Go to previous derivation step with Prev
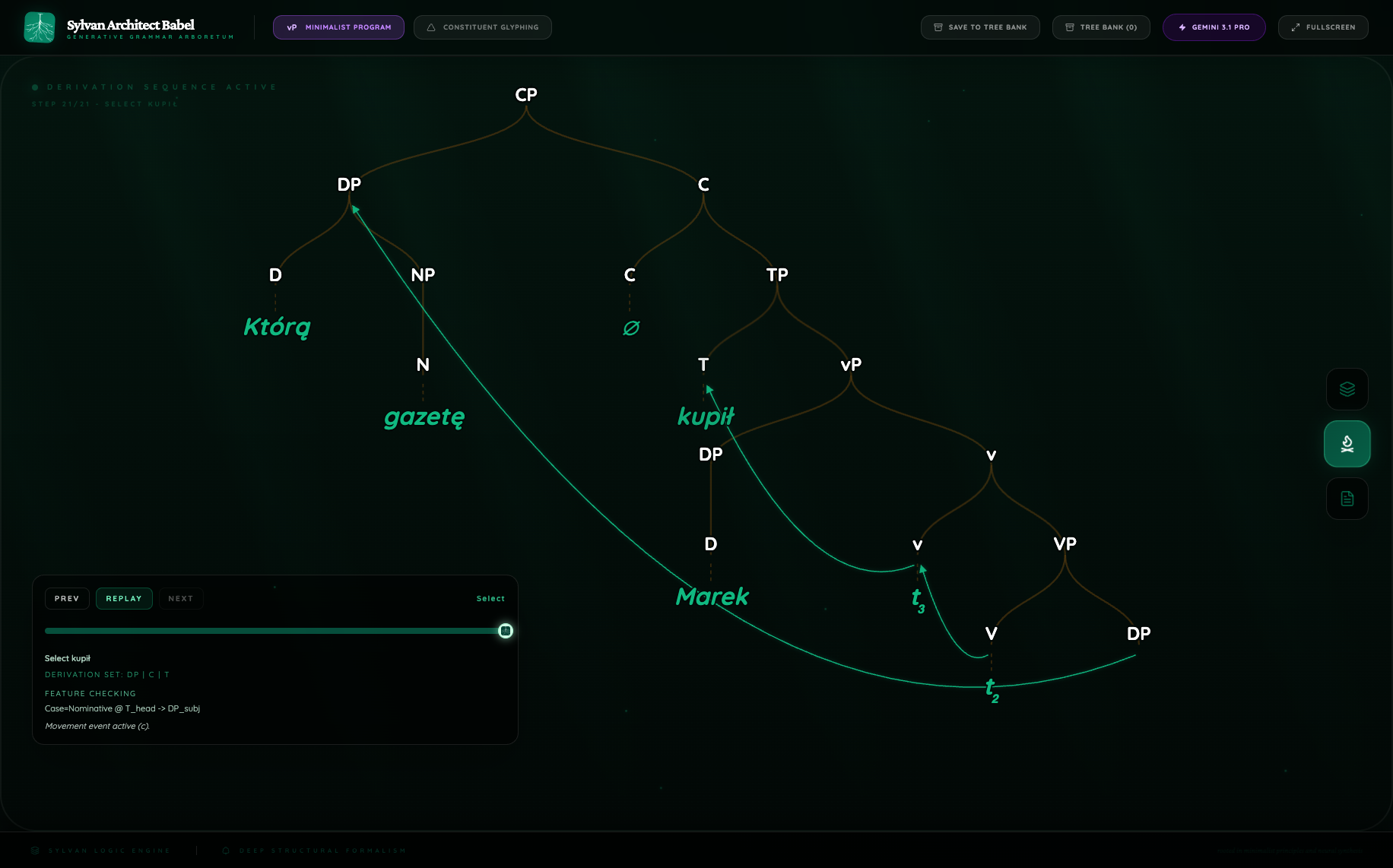The height and width of the screenshot is (868, 1393). click(67, 599)
